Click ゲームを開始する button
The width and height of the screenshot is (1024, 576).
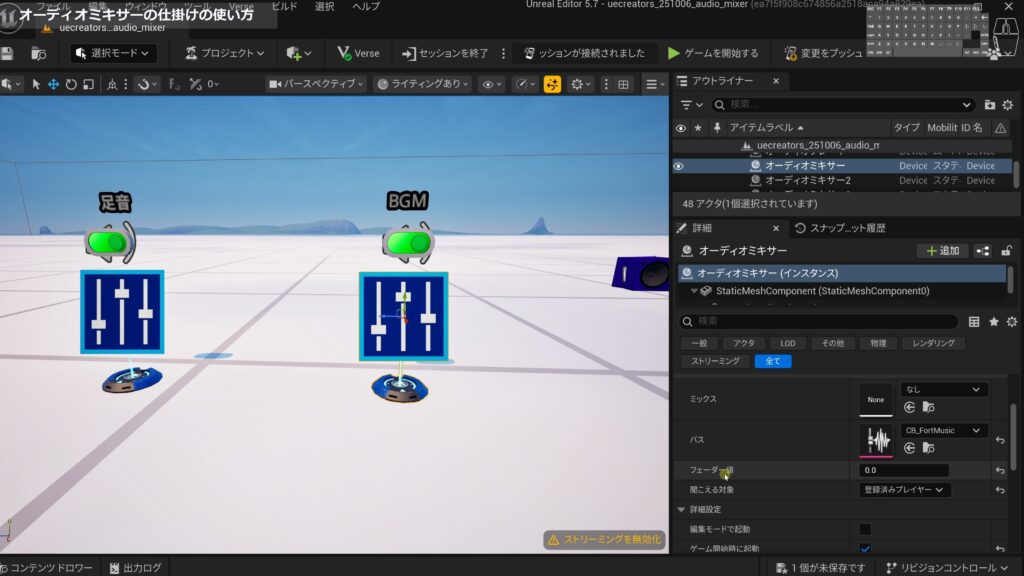click(713, 53)
